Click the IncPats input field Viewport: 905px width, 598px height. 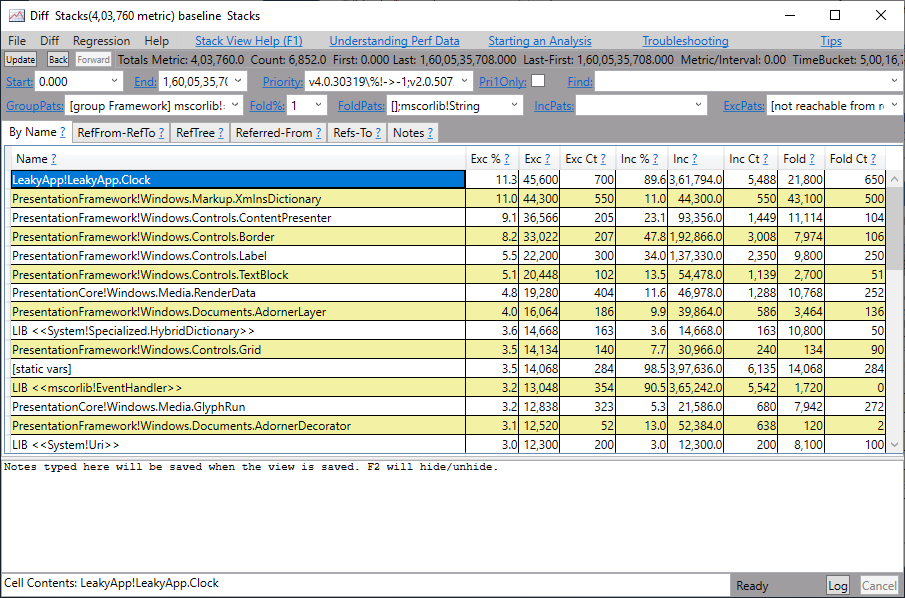634,105
